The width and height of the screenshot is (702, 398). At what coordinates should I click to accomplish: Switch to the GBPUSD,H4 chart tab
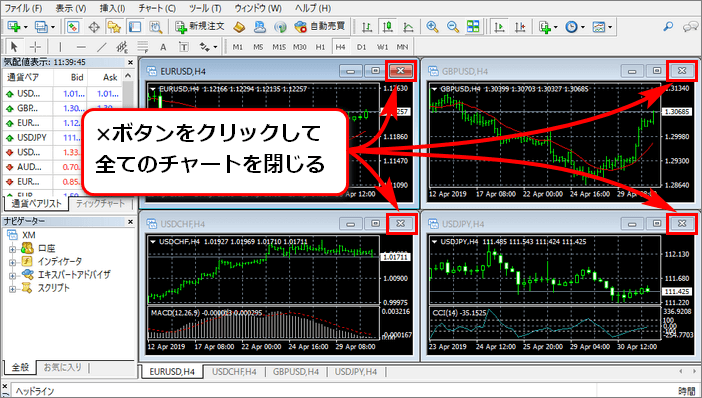coord(295,372)
